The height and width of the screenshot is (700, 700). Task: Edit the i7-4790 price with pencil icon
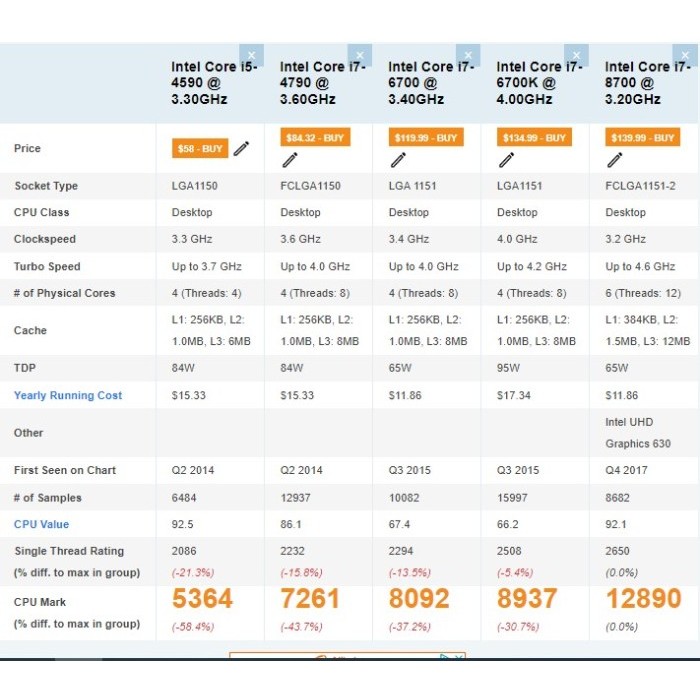[x=290, y=159]
